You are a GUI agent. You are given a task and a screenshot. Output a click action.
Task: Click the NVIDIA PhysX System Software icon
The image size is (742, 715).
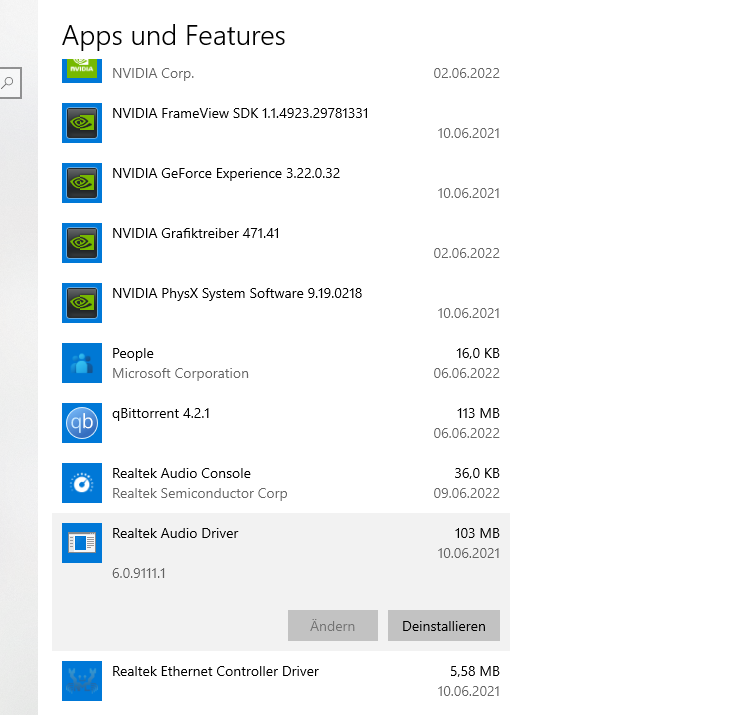pos(82,303)
